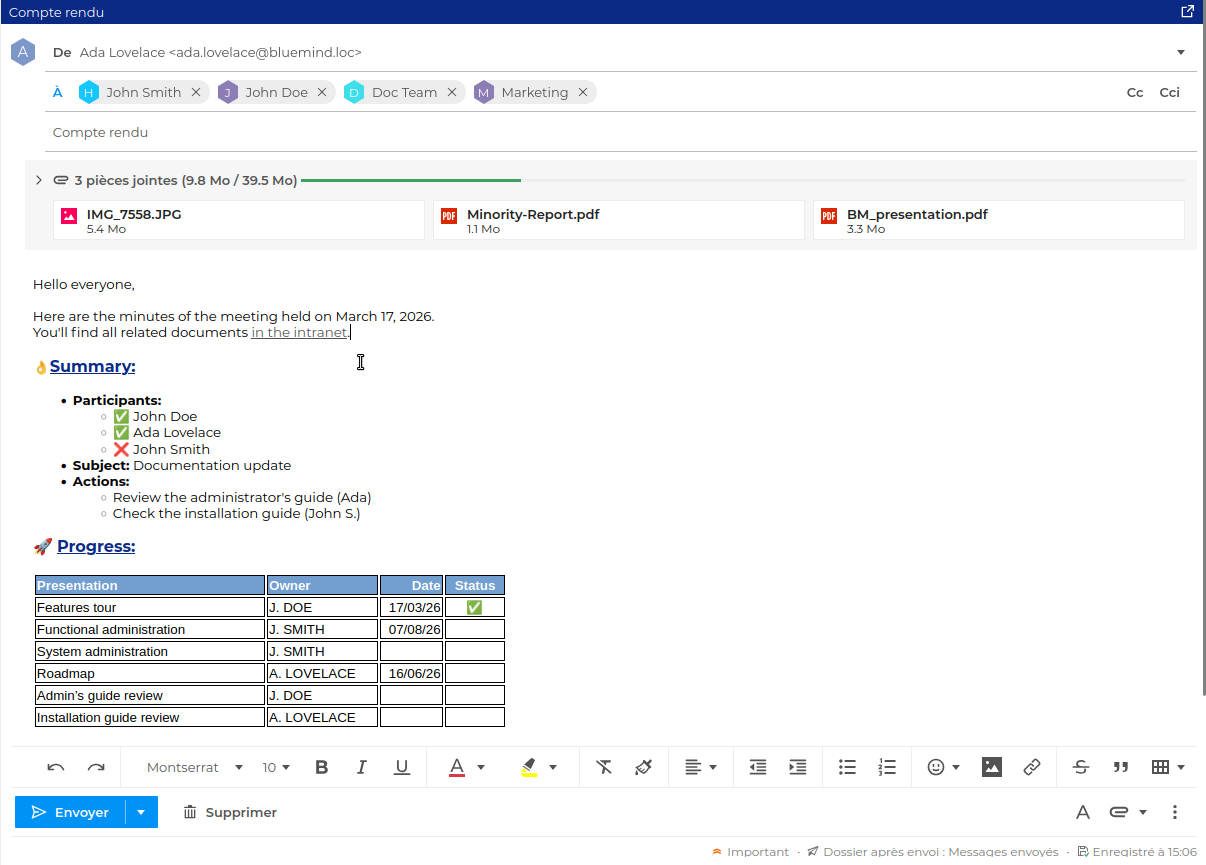
Task: Insert a hyperlink with the link icon
Action: pyautogui.click(x=1032, y=767)
